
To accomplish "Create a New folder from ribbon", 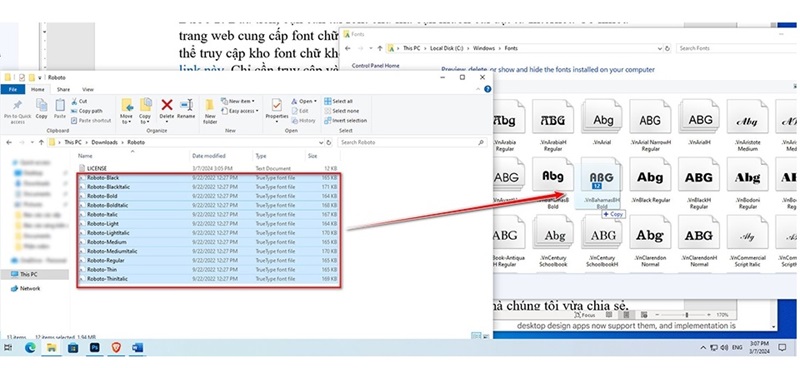I will pos(210,111).
